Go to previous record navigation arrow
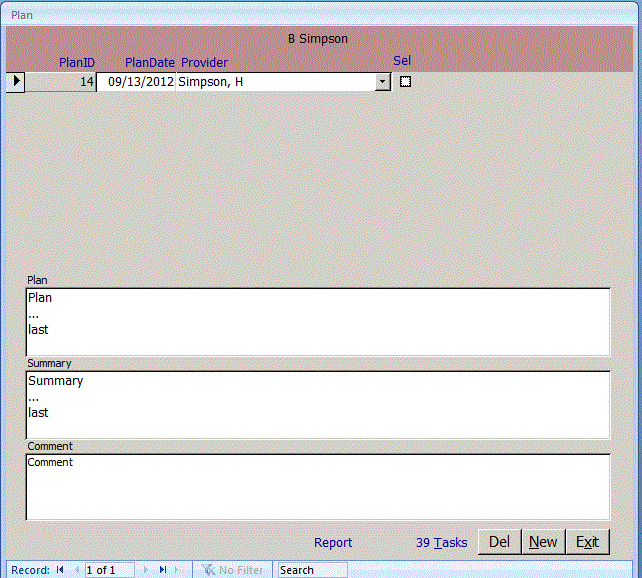 (77, 569)
